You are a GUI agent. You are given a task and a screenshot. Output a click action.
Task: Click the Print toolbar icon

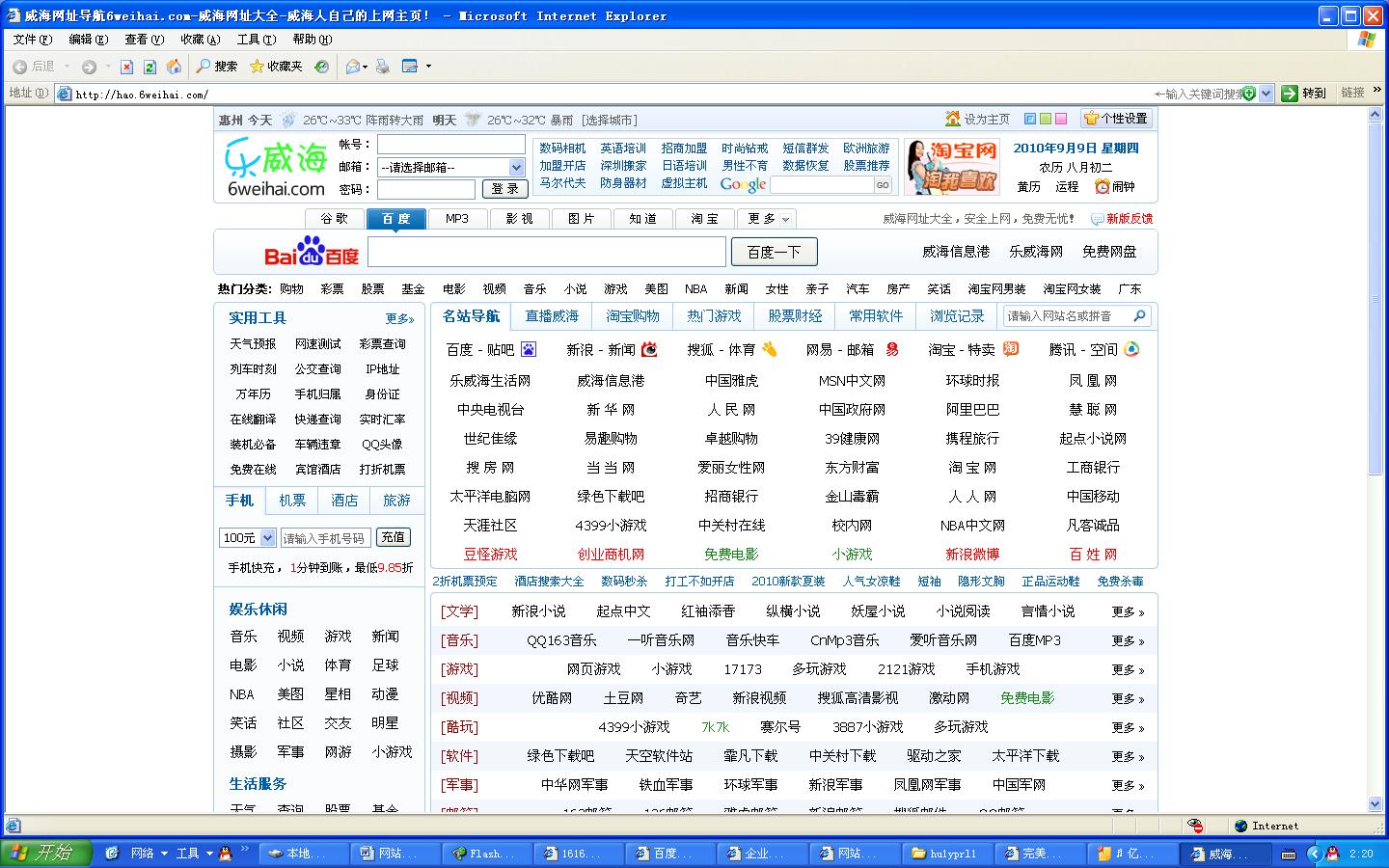[x=383, y=67]
